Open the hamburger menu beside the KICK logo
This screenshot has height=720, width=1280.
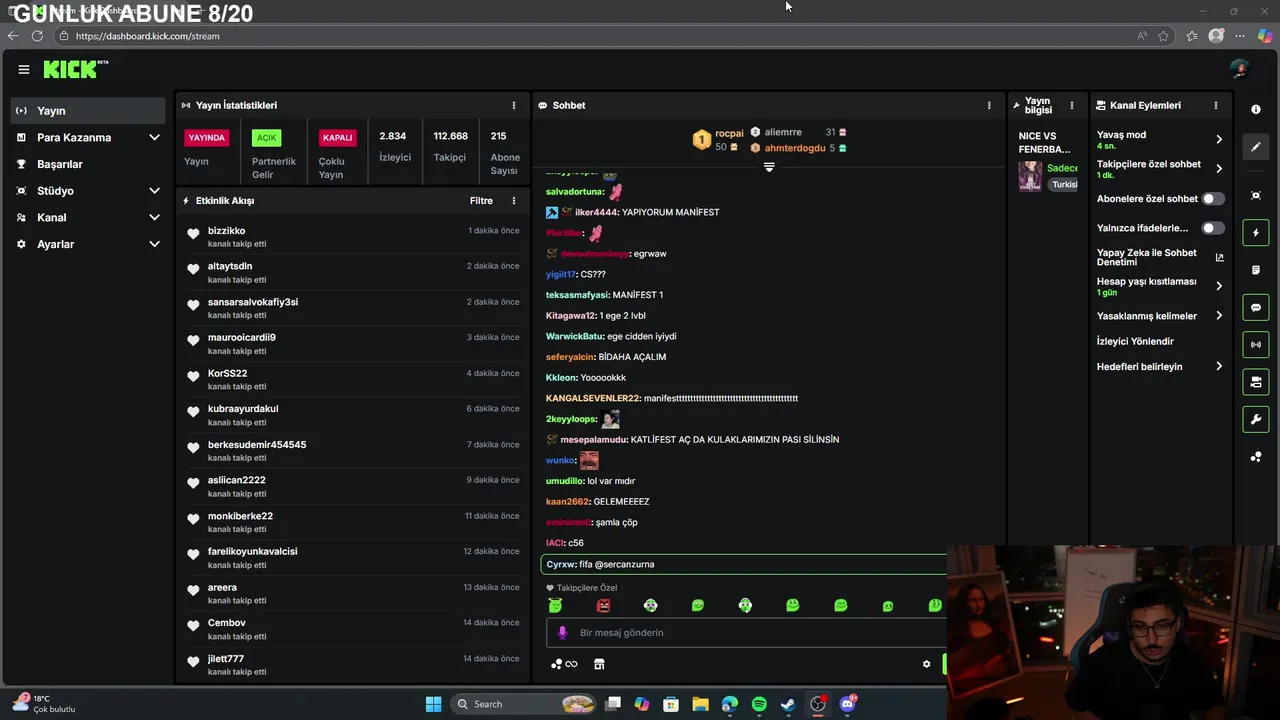(23, 69)
